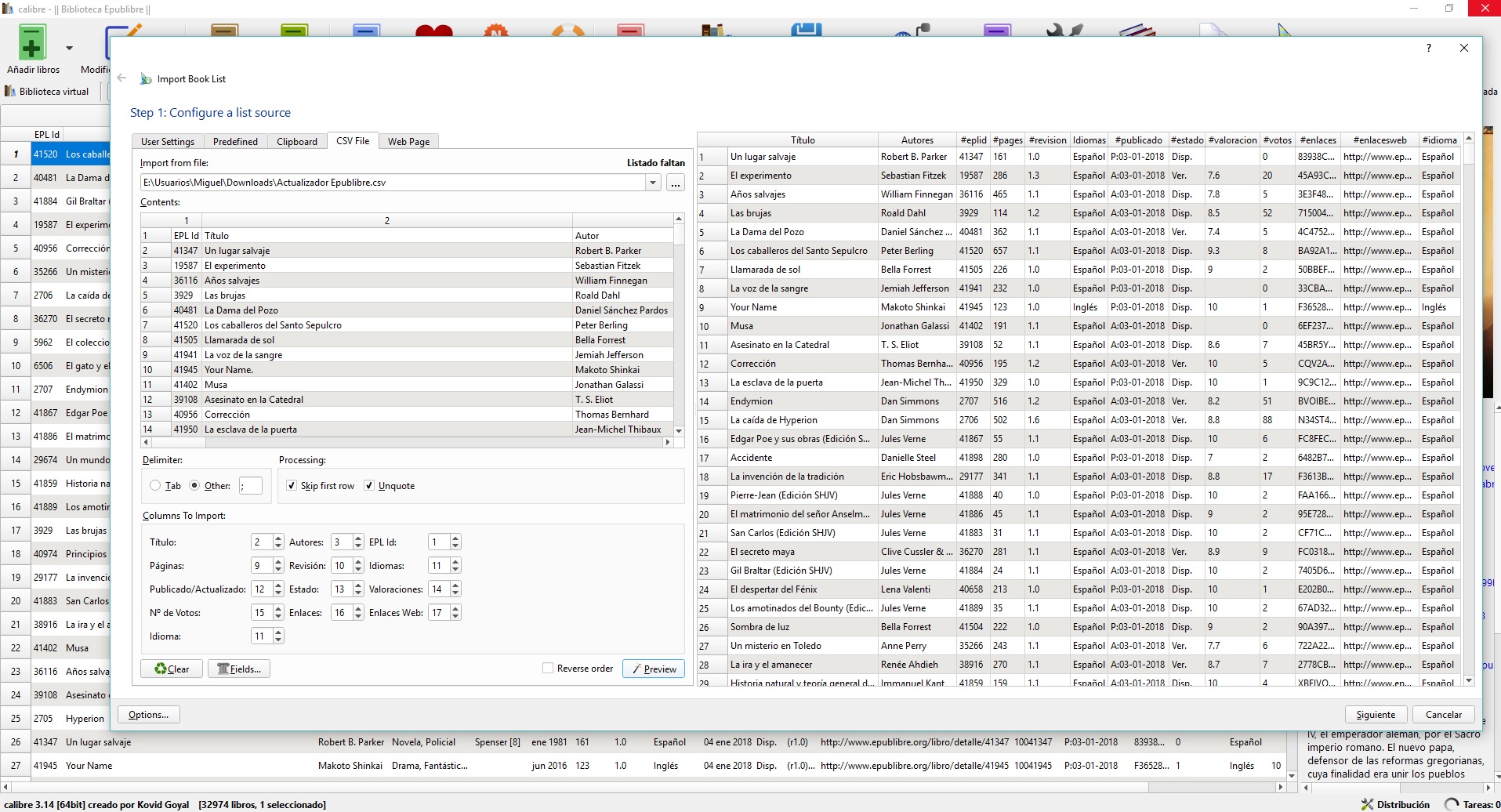The image size is (1501, 812).
Task: Click the Tareas jobs spinner icon
Action: coord(1452,804)
